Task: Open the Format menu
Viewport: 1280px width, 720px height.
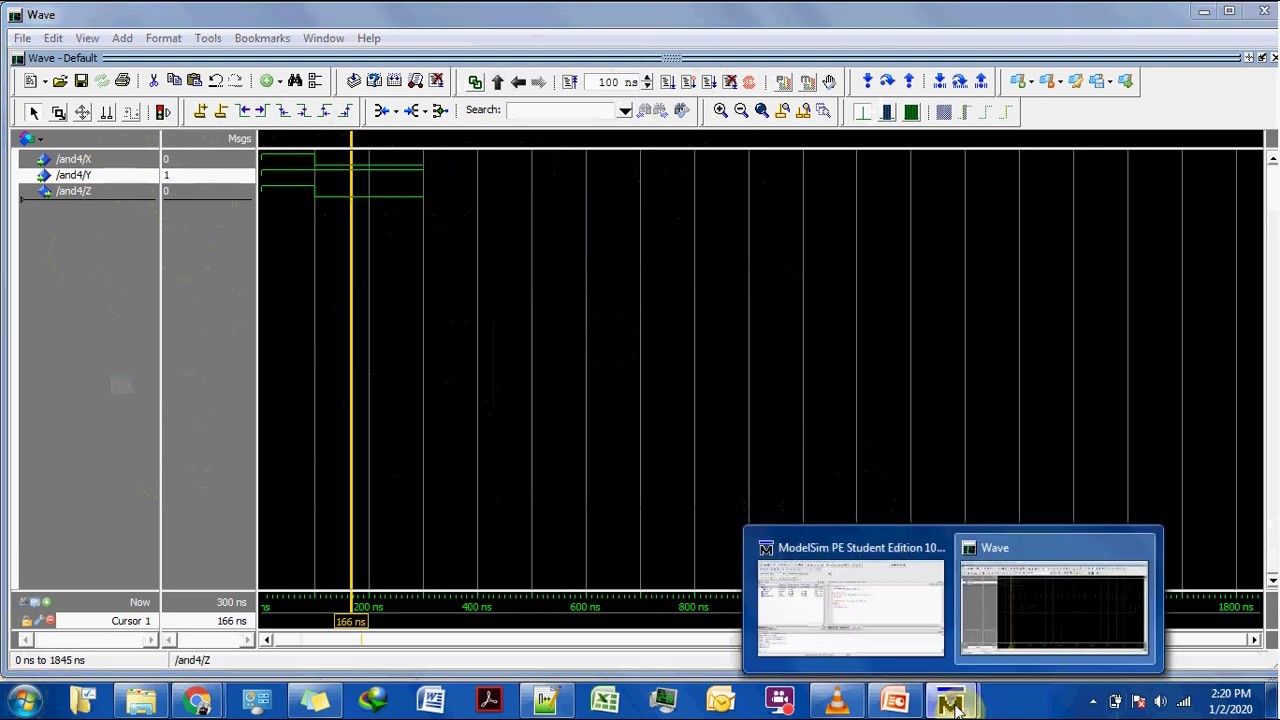Action: pos(163,38)
